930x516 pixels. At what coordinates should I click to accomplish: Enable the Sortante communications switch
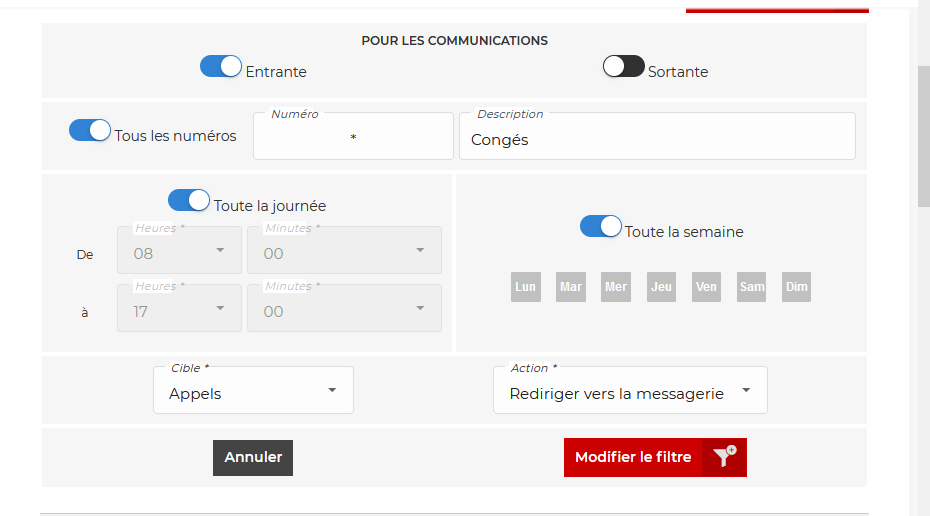pos(623,66)
